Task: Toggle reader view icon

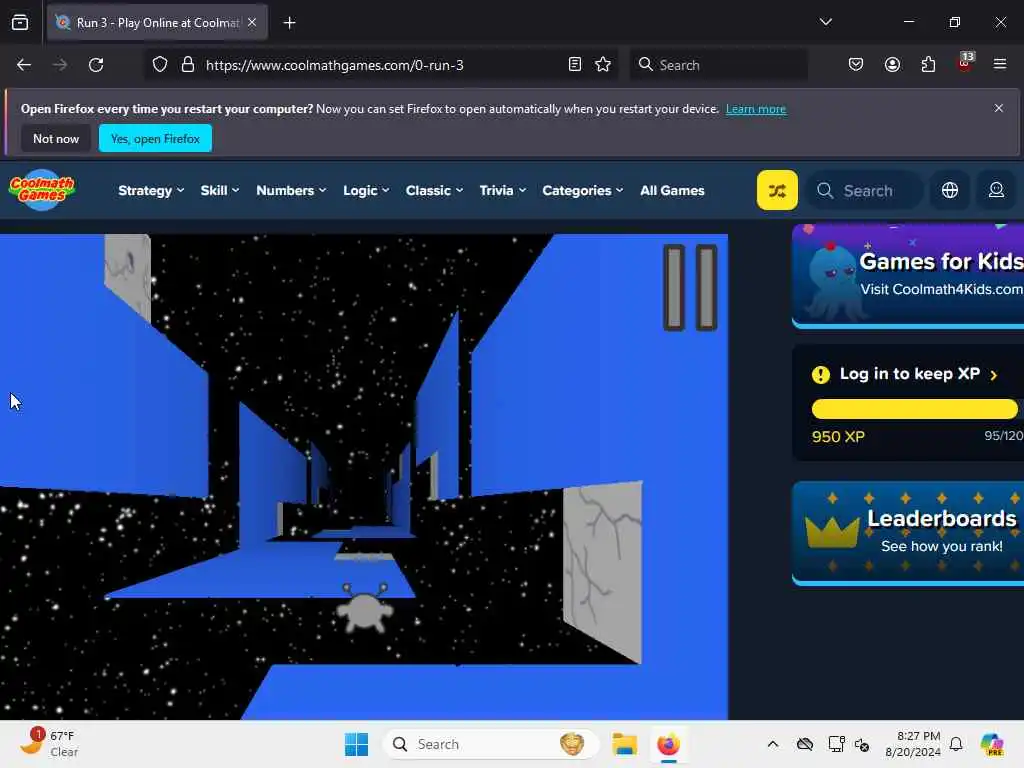Action: click(x=575, y=64)
